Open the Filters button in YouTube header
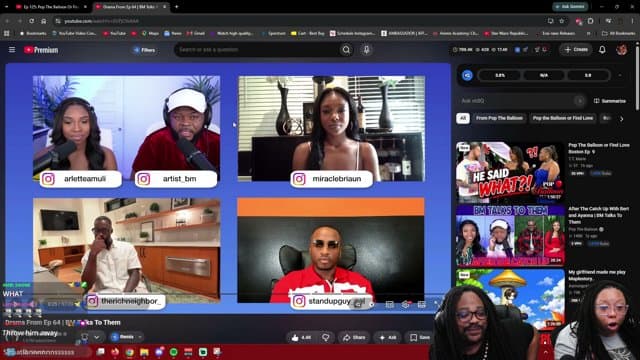 click(x=144, y=50)
